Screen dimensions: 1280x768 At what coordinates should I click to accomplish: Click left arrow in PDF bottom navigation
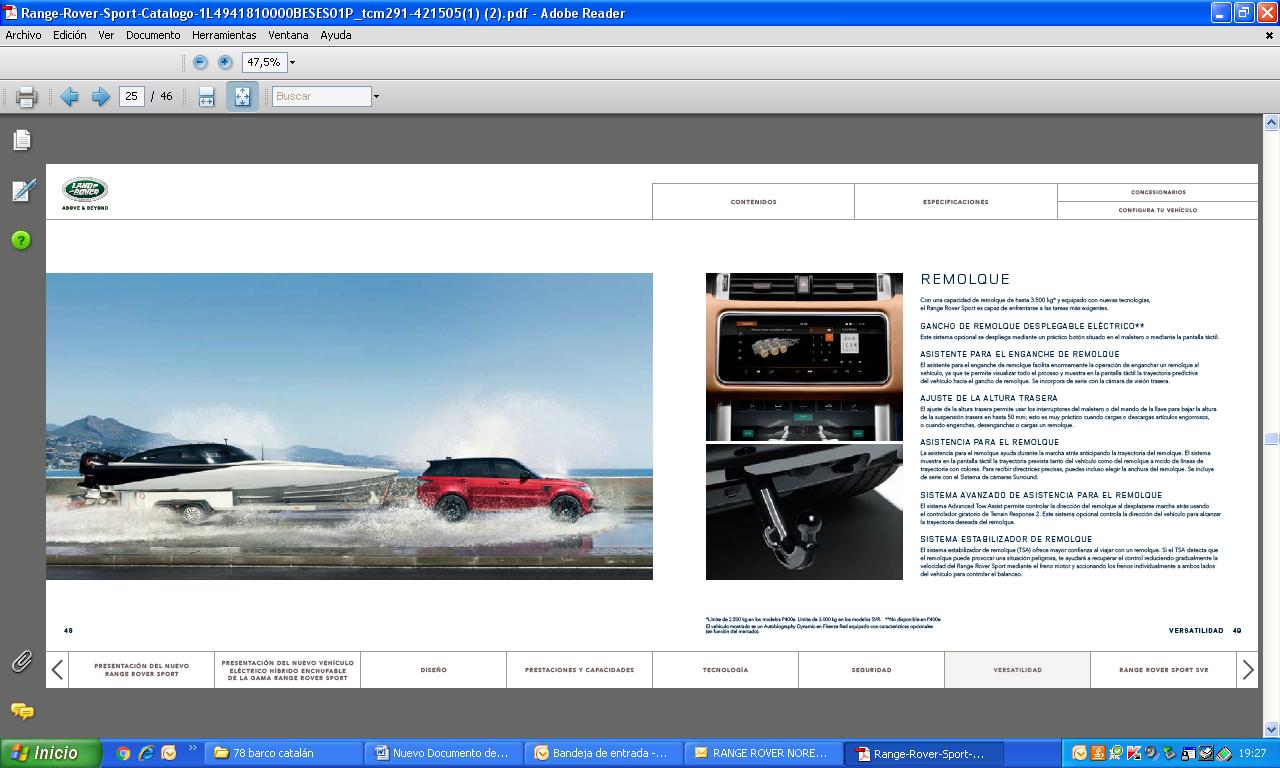point(57,670)
